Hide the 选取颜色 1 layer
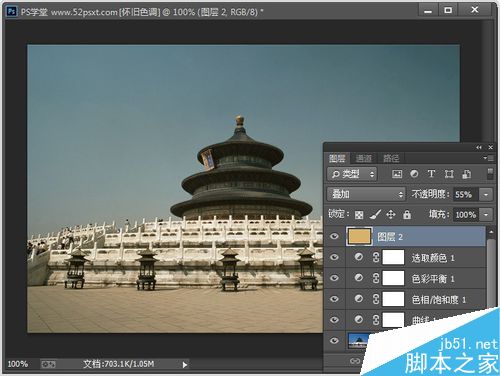This screenshot has height=376, width=500. (334, 257)
